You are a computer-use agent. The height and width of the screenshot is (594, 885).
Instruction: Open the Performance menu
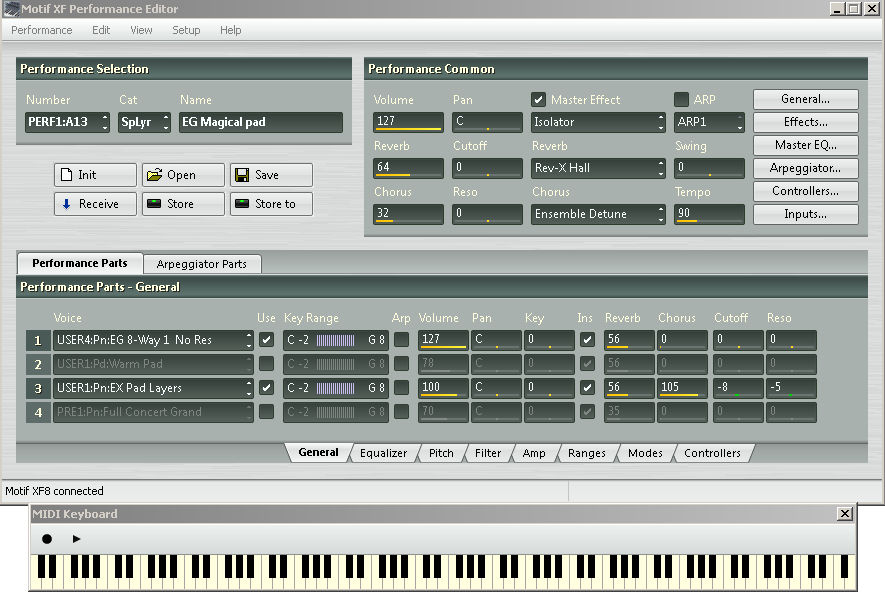(x=42, y=30)
